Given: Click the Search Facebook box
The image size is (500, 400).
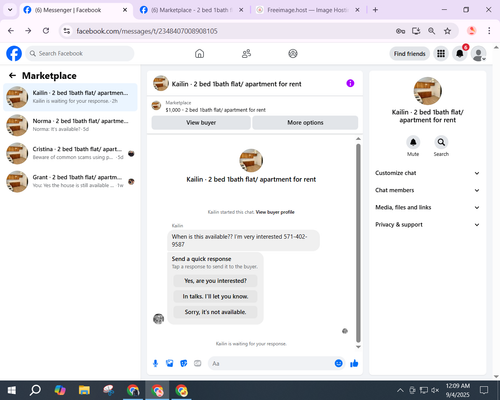Looking at the screenshot, I should [80, 53].
